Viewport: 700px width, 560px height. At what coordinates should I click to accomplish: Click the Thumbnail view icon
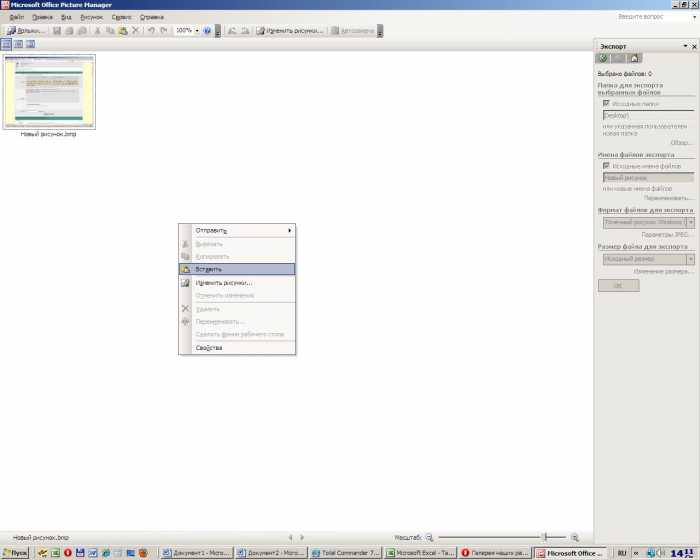point(6,45)
